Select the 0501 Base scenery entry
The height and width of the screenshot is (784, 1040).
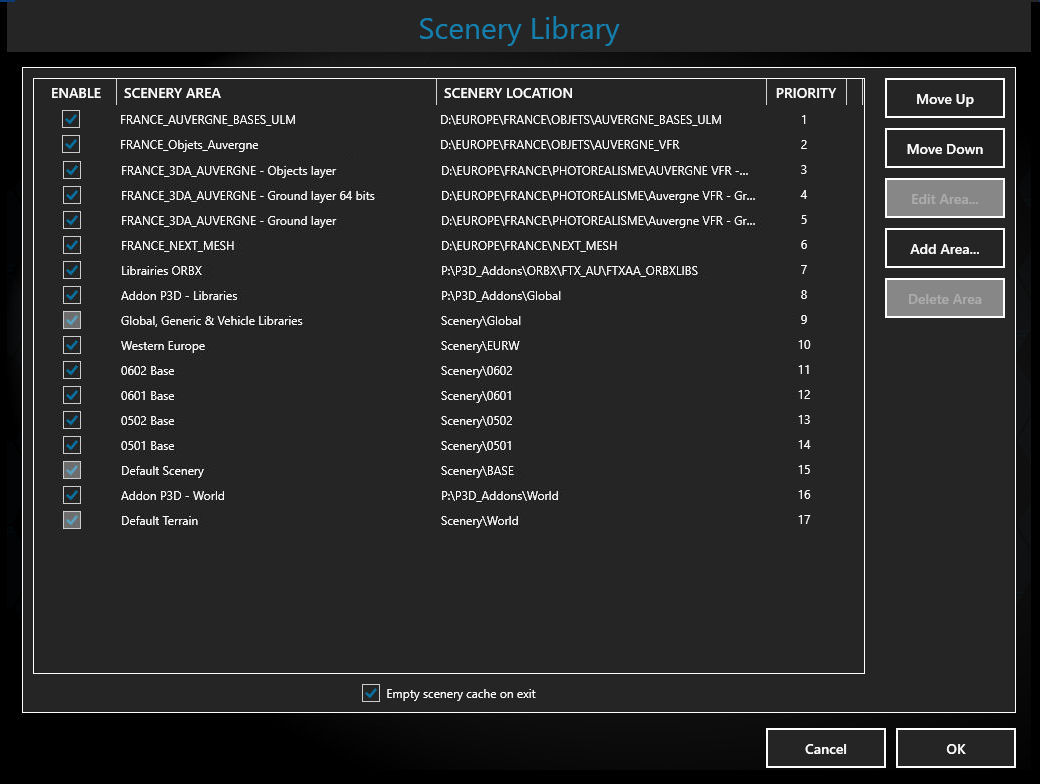coord(147,446)
